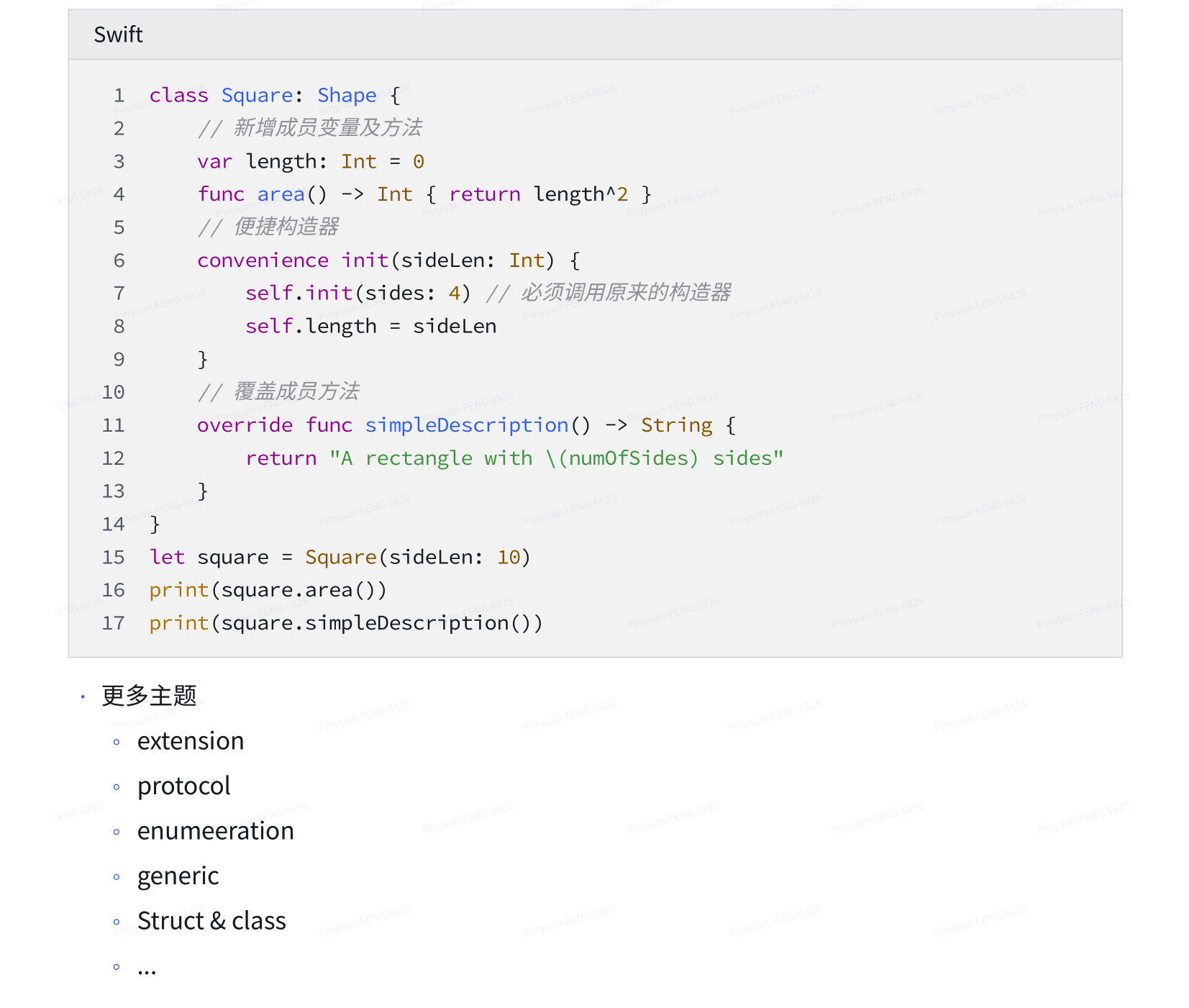Select the "extension" topic in the list
The height and width of the screenshot is (1008, 1189).
coord(190,740)
